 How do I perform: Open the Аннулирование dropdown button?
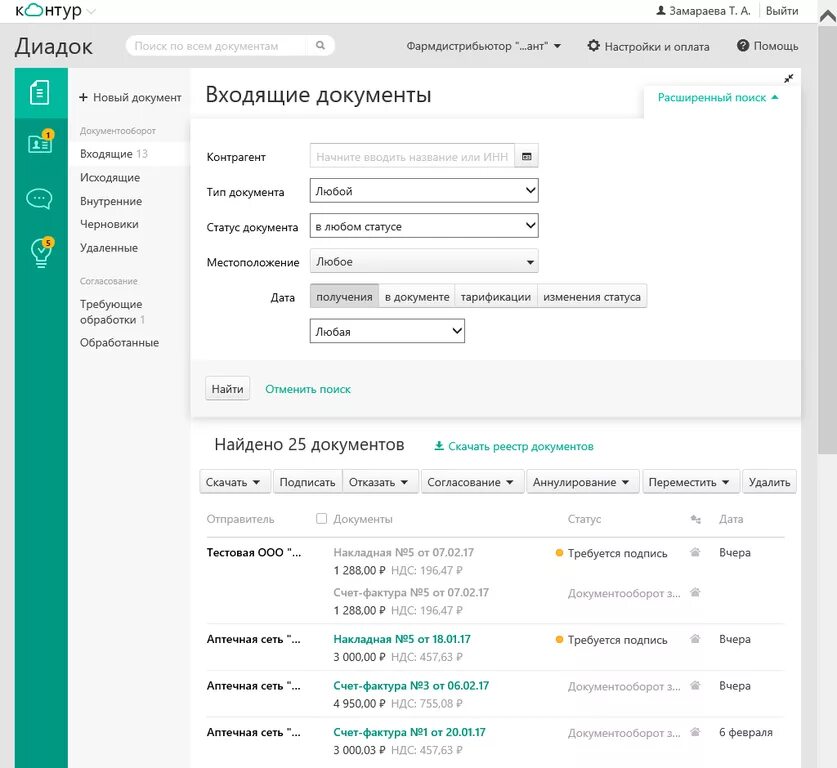pyautogui.click(x=582, y=482)
